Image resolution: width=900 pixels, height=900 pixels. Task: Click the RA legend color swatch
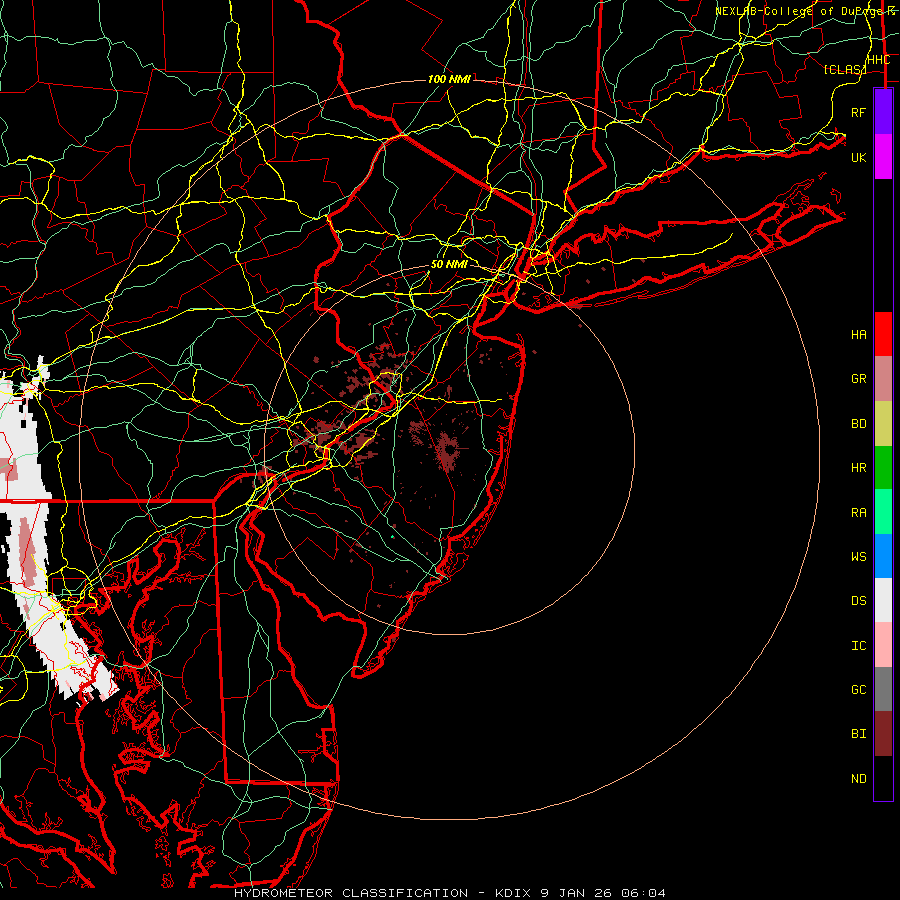coord(883,512)
